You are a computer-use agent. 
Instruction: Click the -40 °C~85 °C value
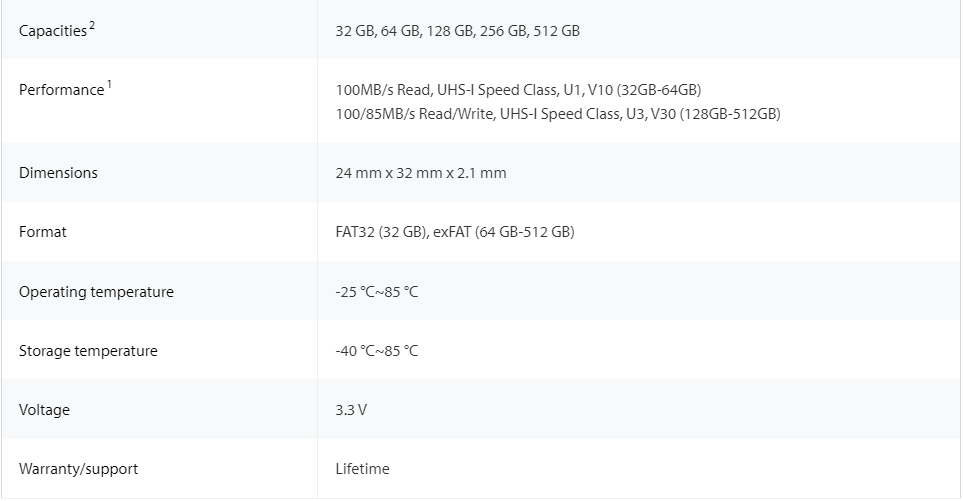point(376,351)
